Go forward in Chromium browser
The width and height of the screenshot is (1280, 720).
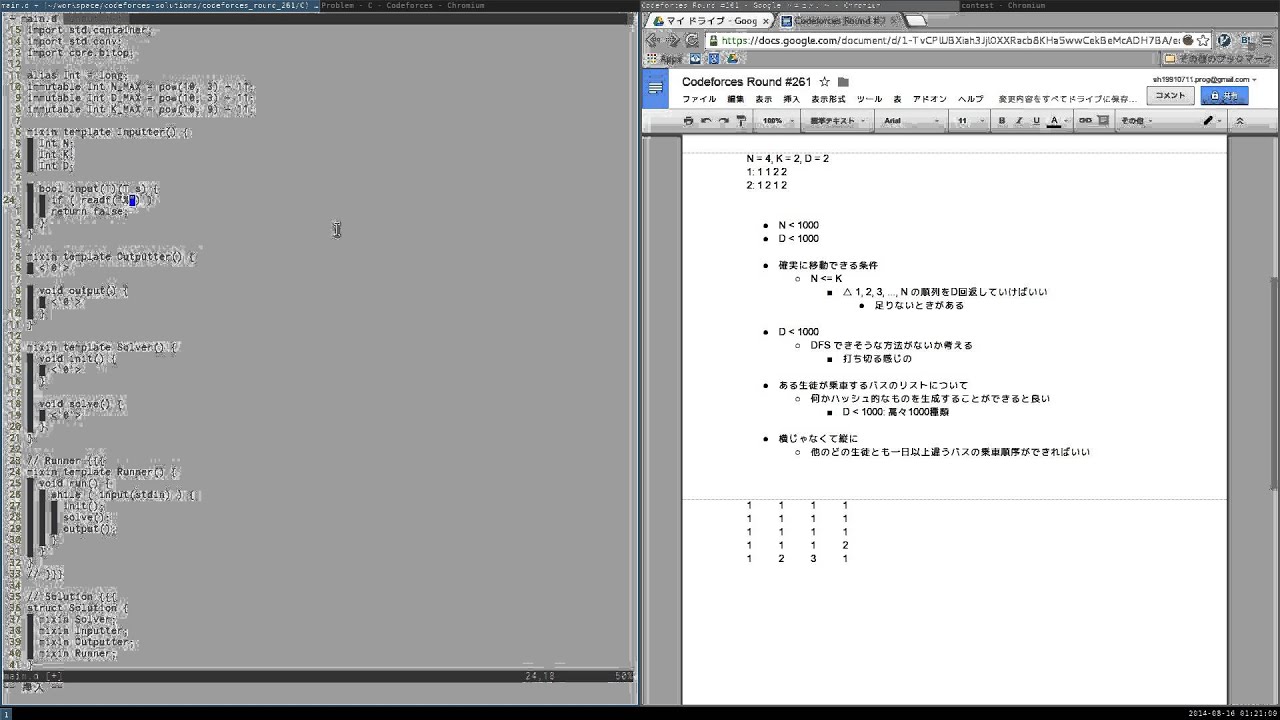coord(672,40)
